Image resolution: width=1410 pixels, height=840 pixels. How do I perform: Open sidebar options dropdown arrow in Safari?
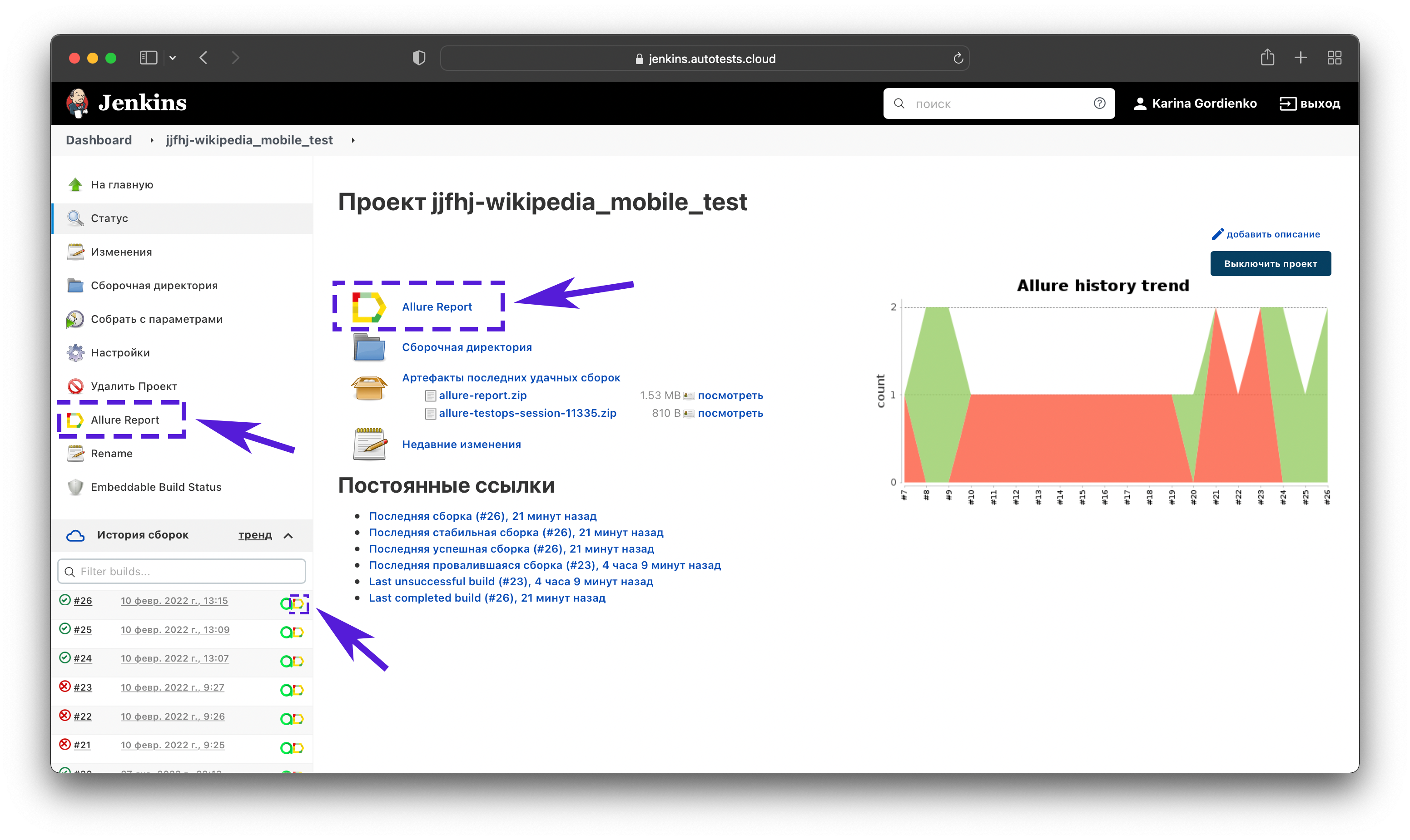coord(173,58)
